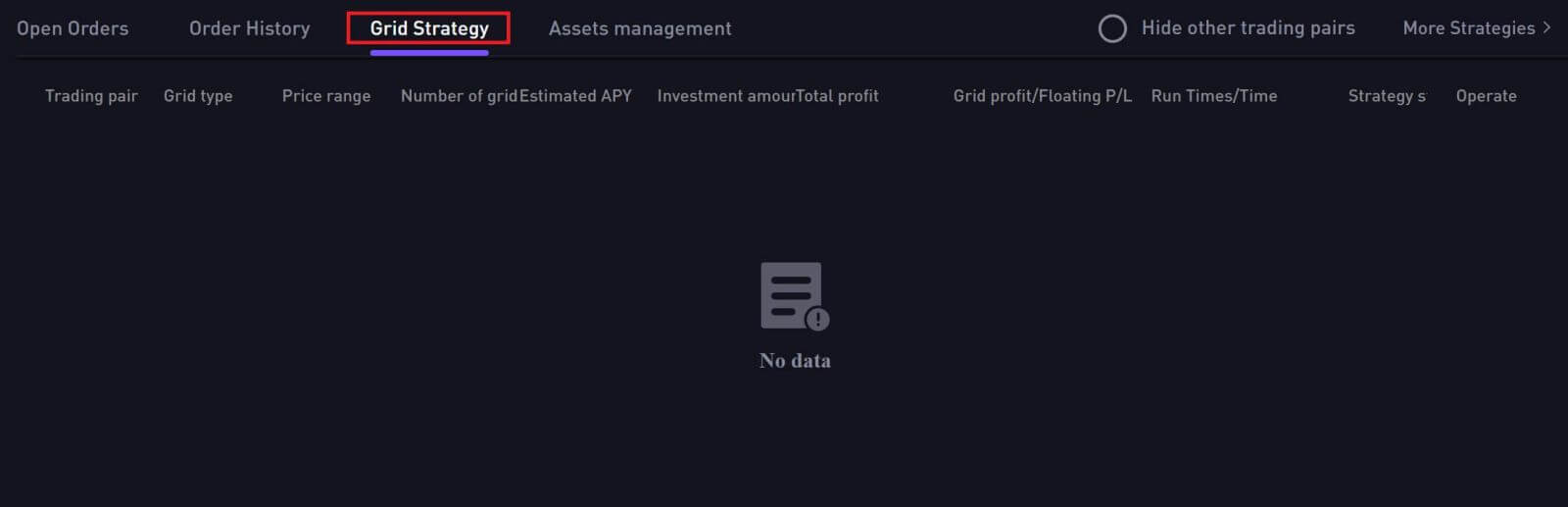Image resolution: width=1568 pixels, height=507 pixels.
Task: Expand the chevron next to More Strategies
Action: [x=1546, y=27]
